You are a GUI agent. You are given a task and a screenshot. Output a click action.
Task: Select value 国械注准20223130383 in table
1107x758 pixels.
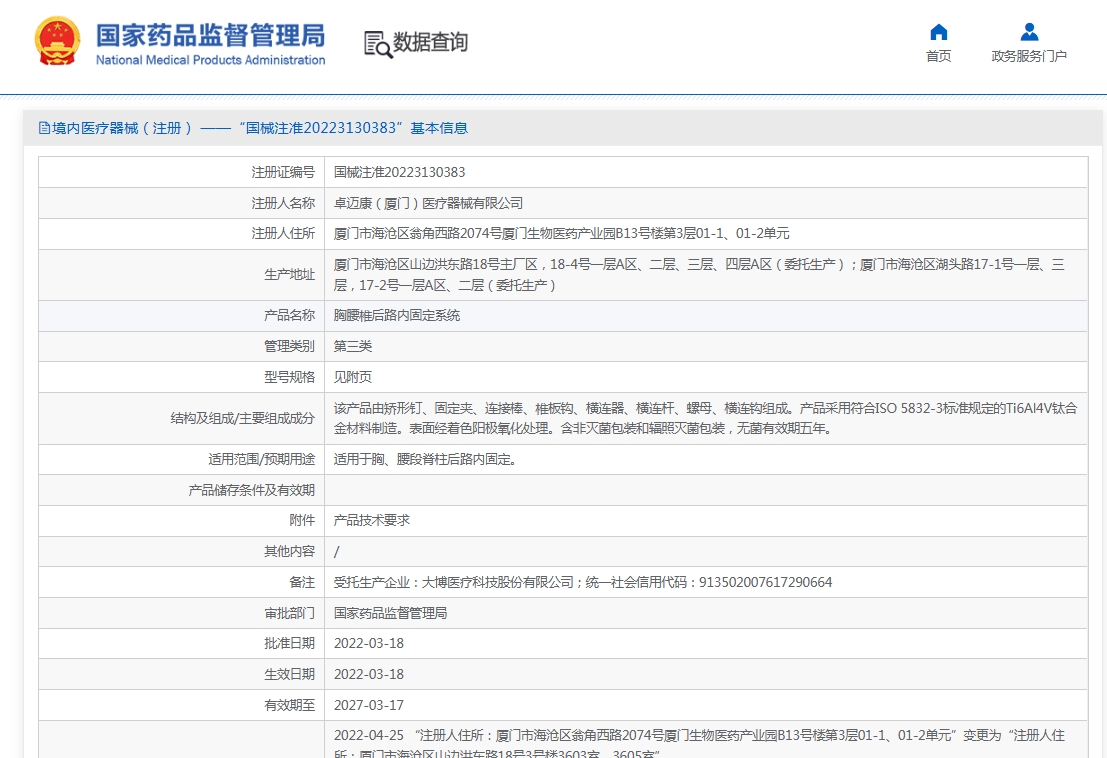[x=399, y=172]
